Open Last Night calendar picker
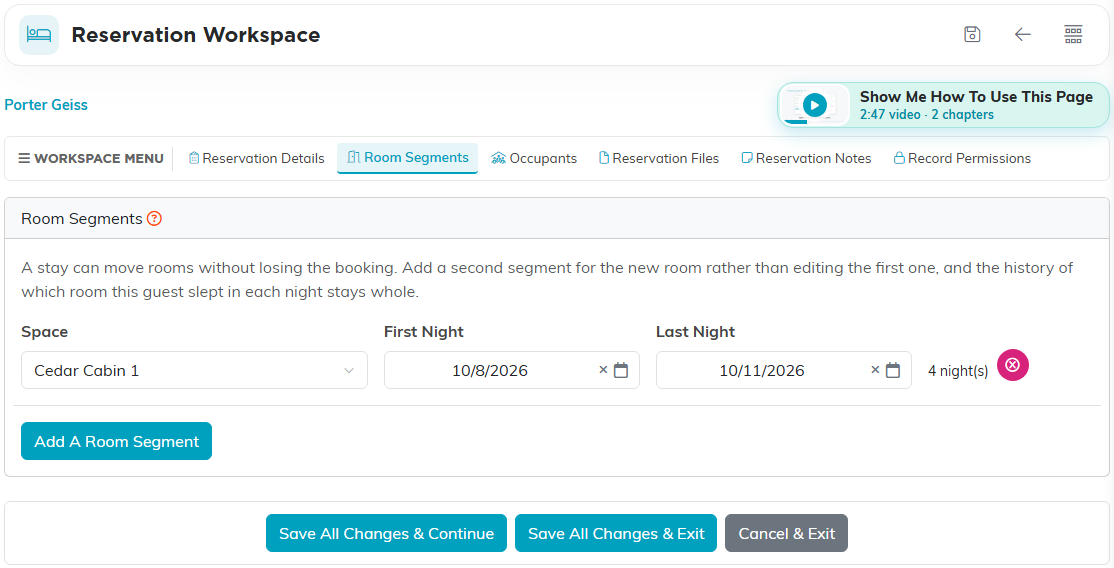Viewport: 1114px width, 568px height. pyautogui.click(x=893, y=370)
